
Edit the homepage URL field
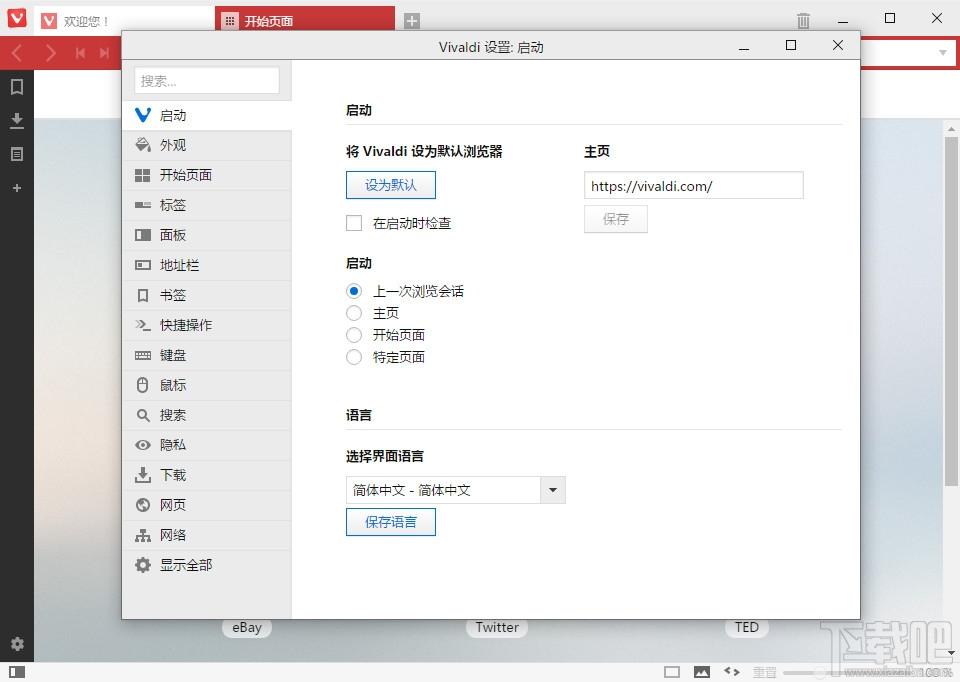[694, 185]
